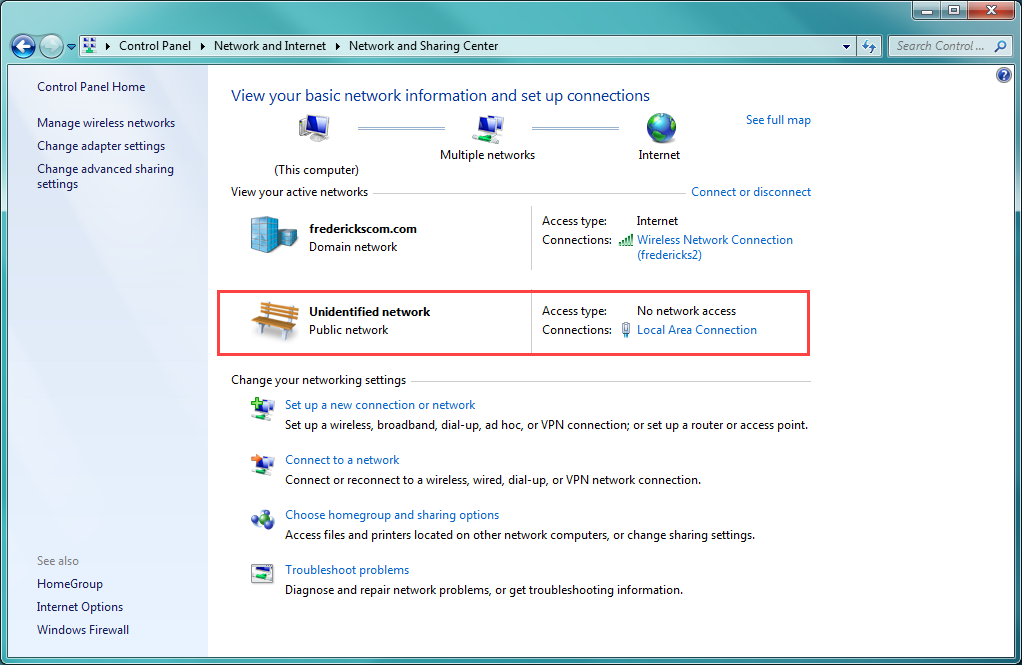Open Choose homegroup and sharing options
This screenshot has height=665, width=1022.
click(392, 515)
